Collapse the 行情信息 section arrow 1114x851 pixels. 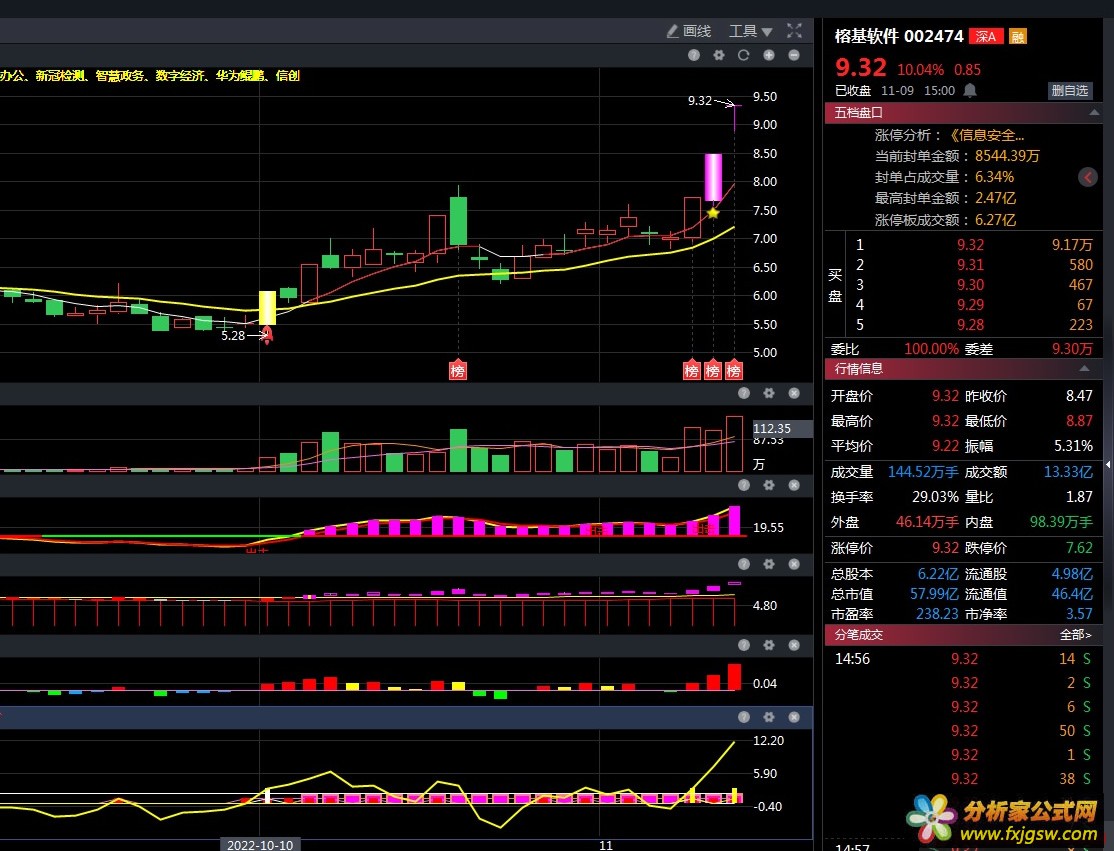[1084, 368]
